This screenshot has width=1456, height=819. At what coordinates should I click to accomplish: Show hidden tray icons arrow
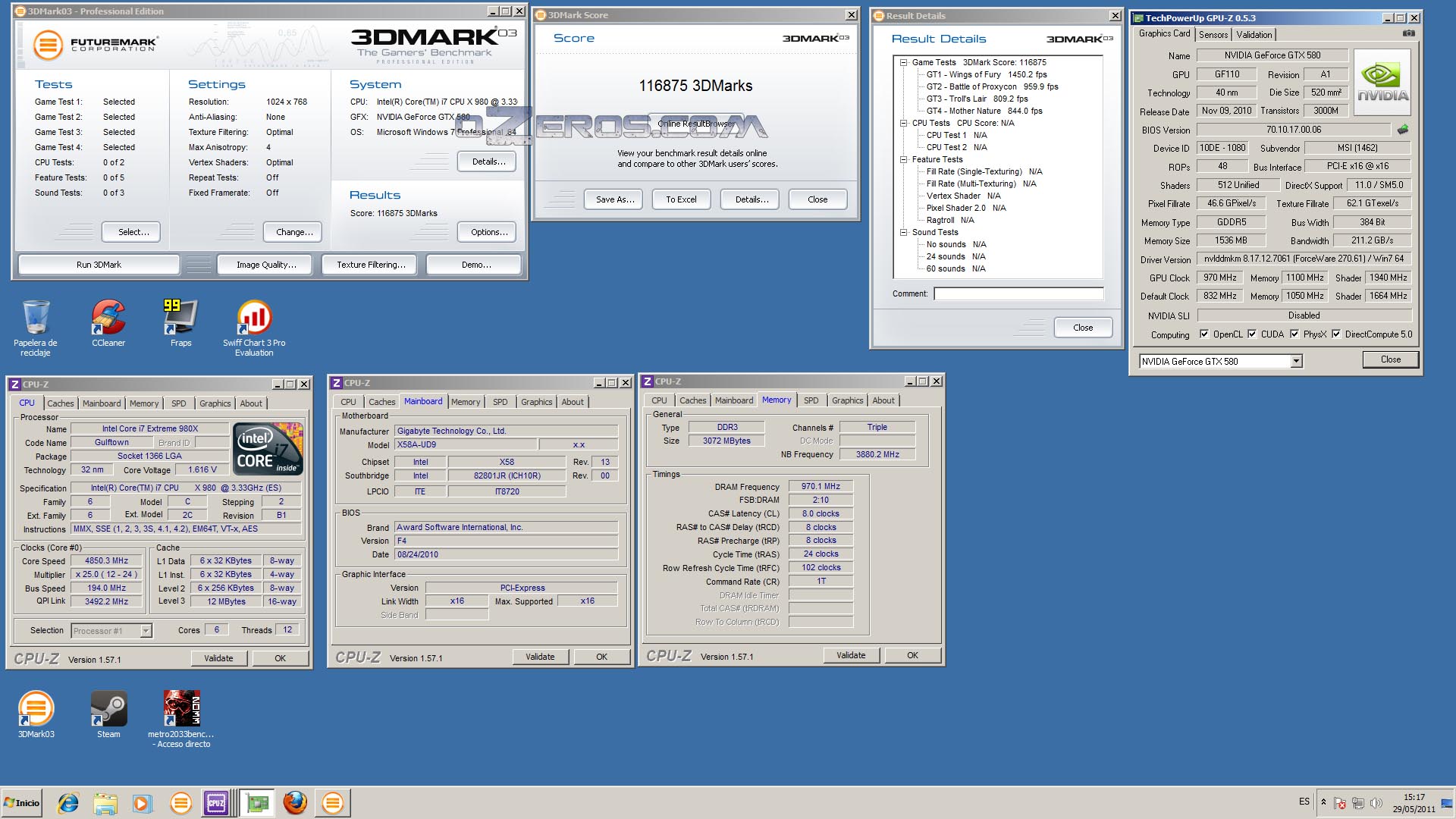pos(1323,802)
